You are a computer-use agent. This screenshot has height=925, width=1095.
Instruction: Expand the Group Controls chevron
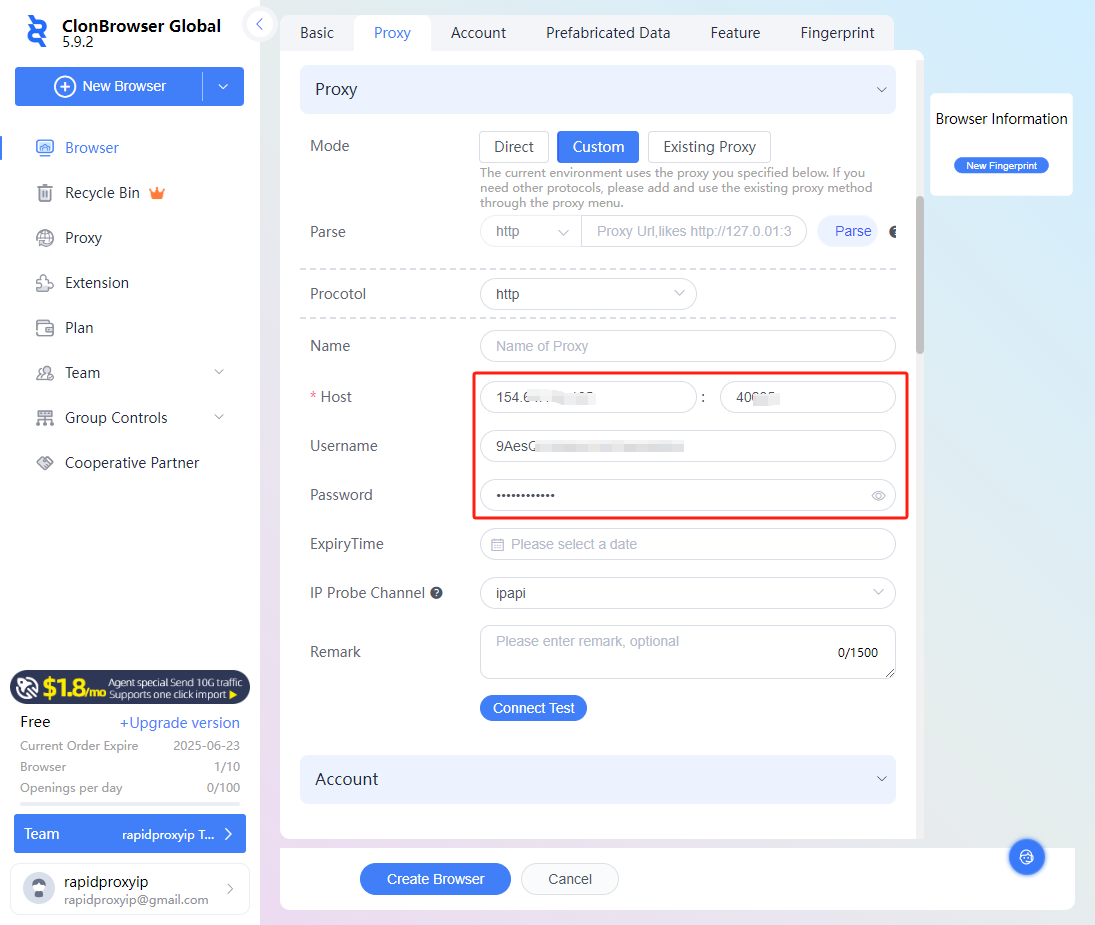point(219,417)
